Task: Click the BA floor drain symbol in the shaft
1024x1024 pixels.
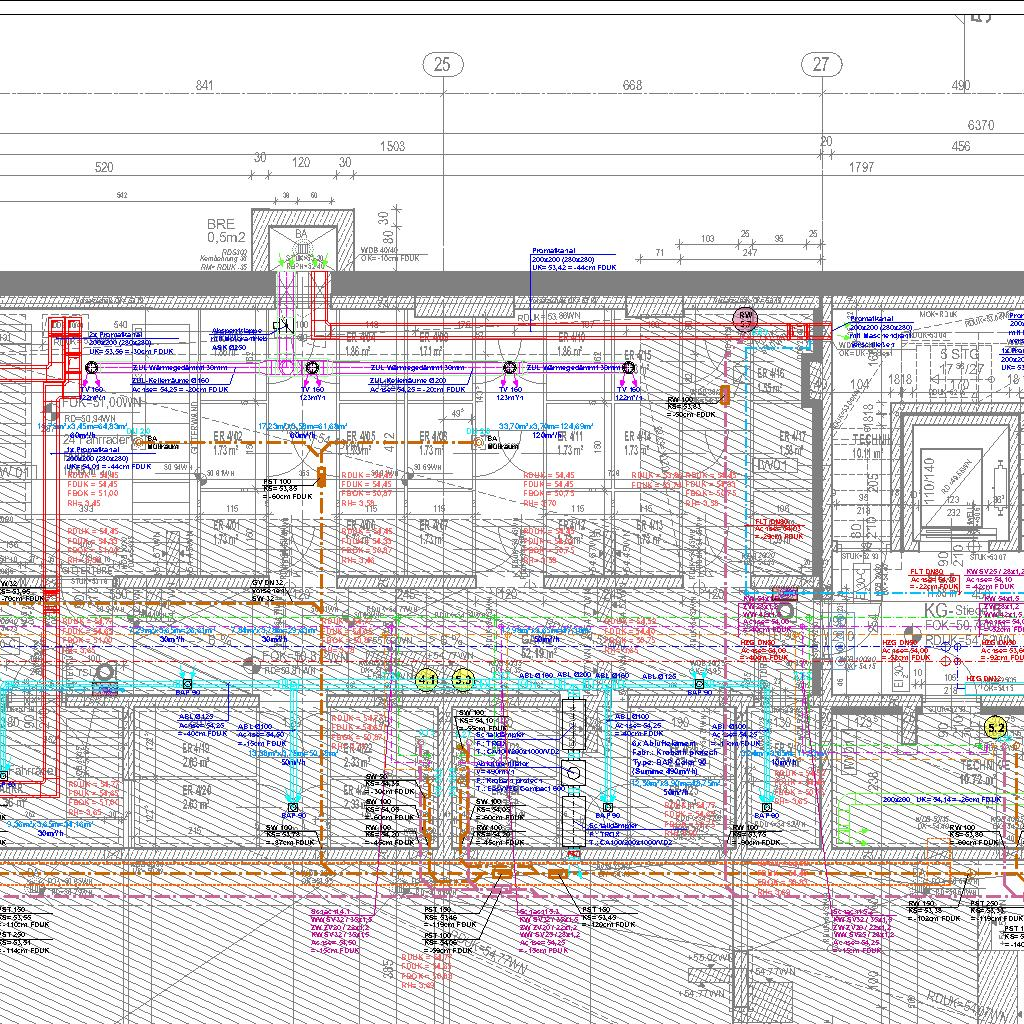Action: tap(301, 237)
